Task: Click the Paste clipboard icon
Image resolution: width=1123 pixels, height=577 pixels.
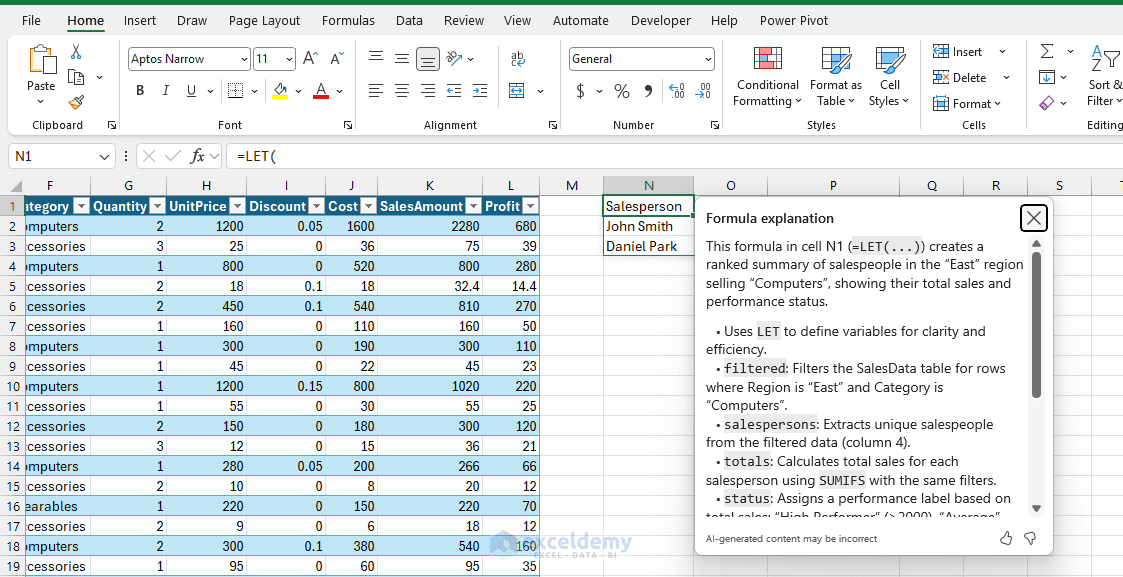Action: (x=41, y=59)
